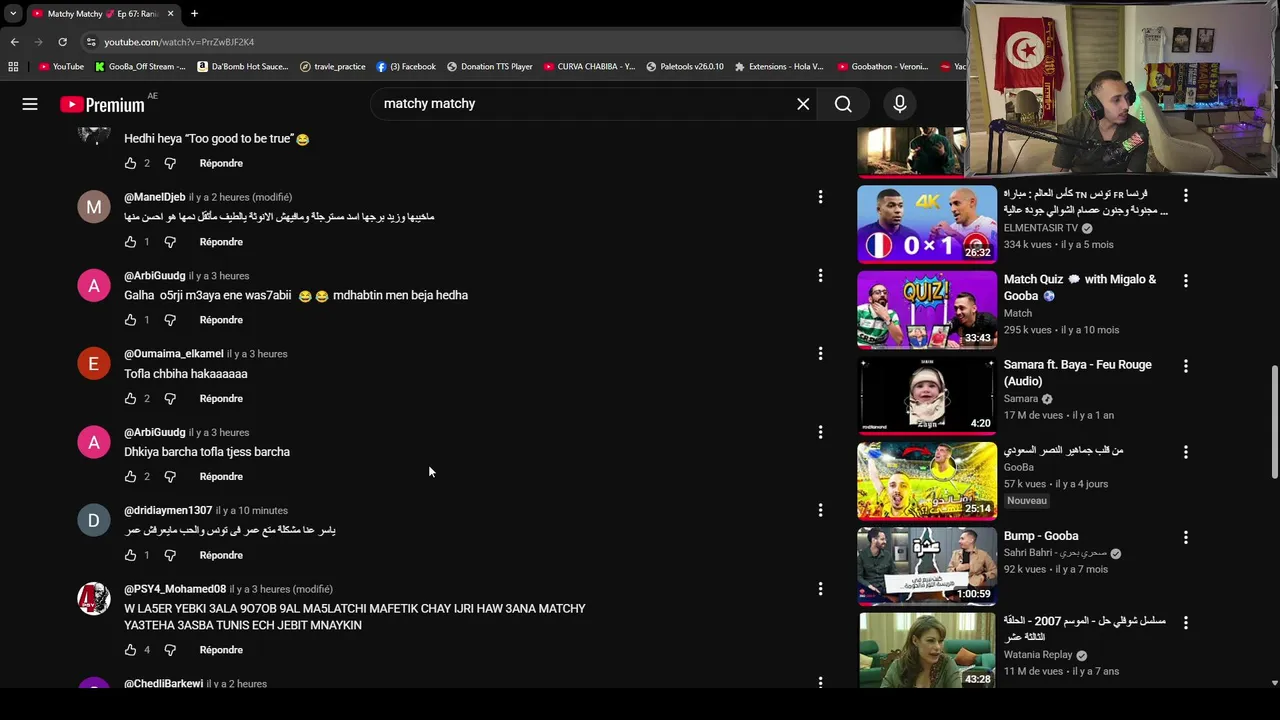Reply to the ManelDjeb comment
This screenshot has width=1280, height=720.
point(221,242)
